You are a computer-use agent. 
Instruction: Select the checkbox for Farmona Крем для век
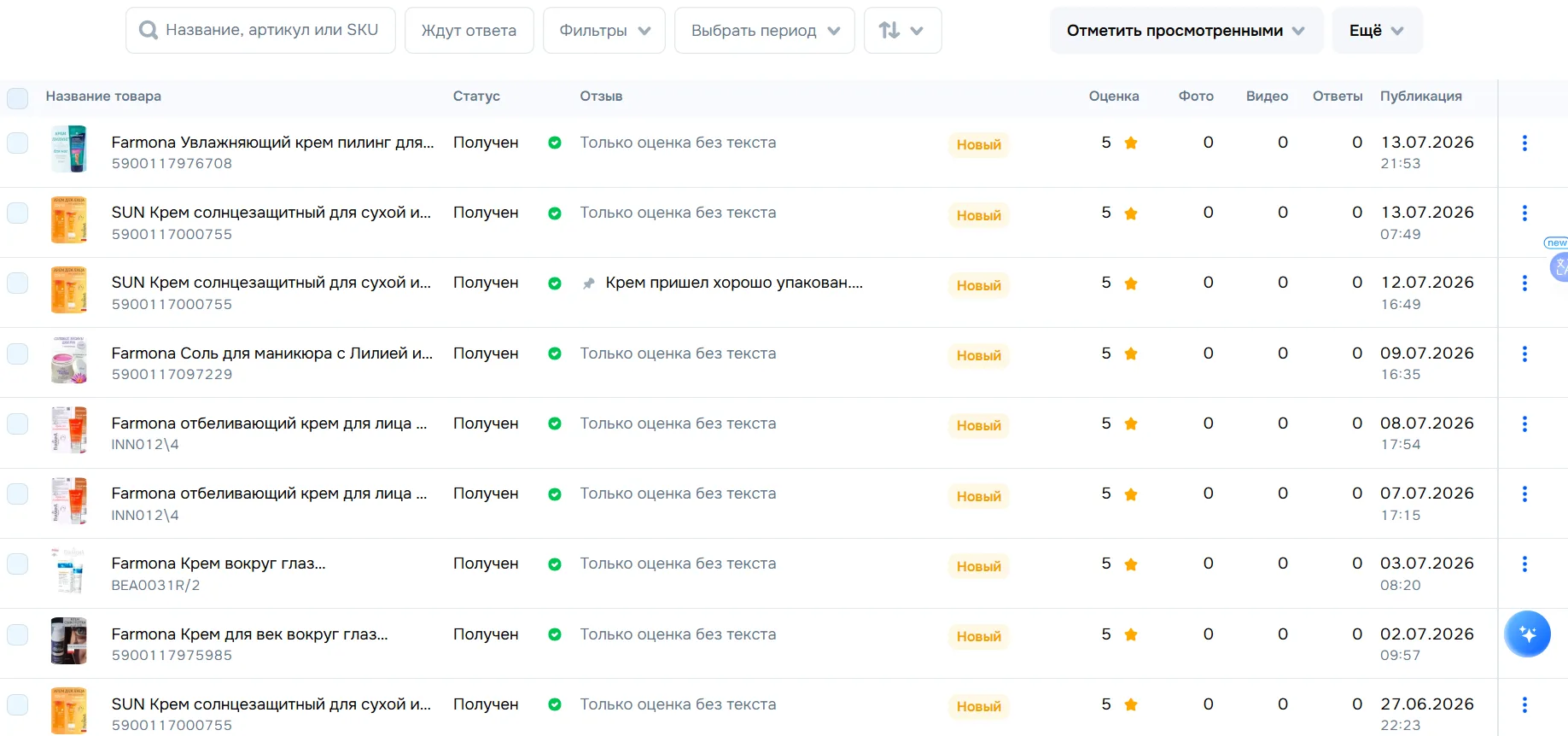[x=18, y=634]
